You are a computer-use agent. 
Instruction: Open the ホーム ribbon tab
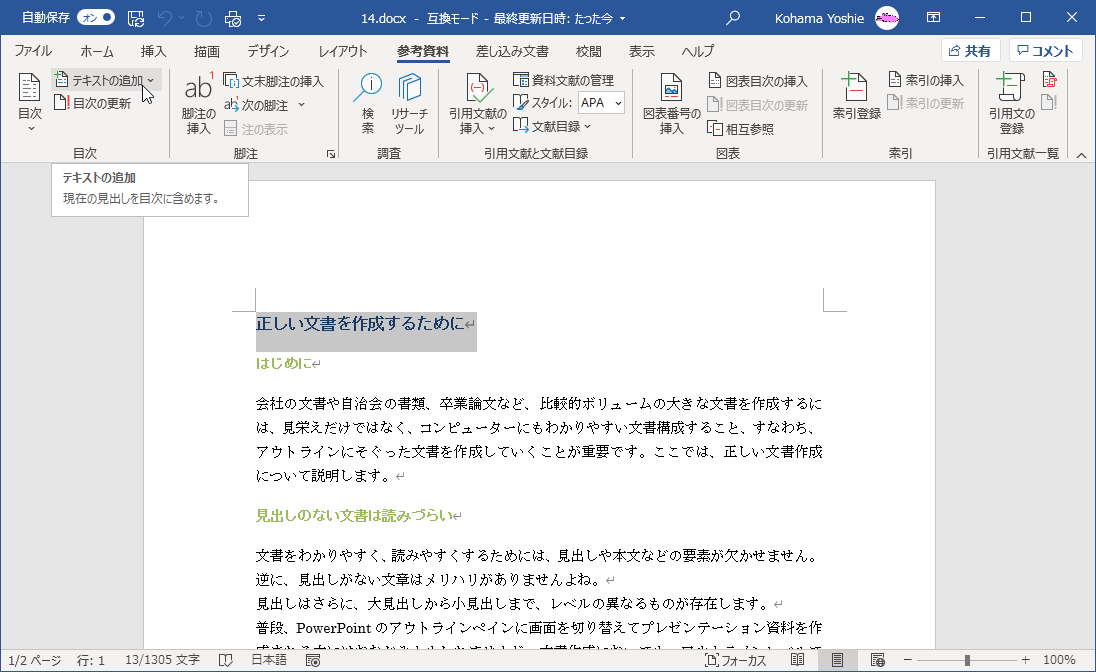point(96,51)
